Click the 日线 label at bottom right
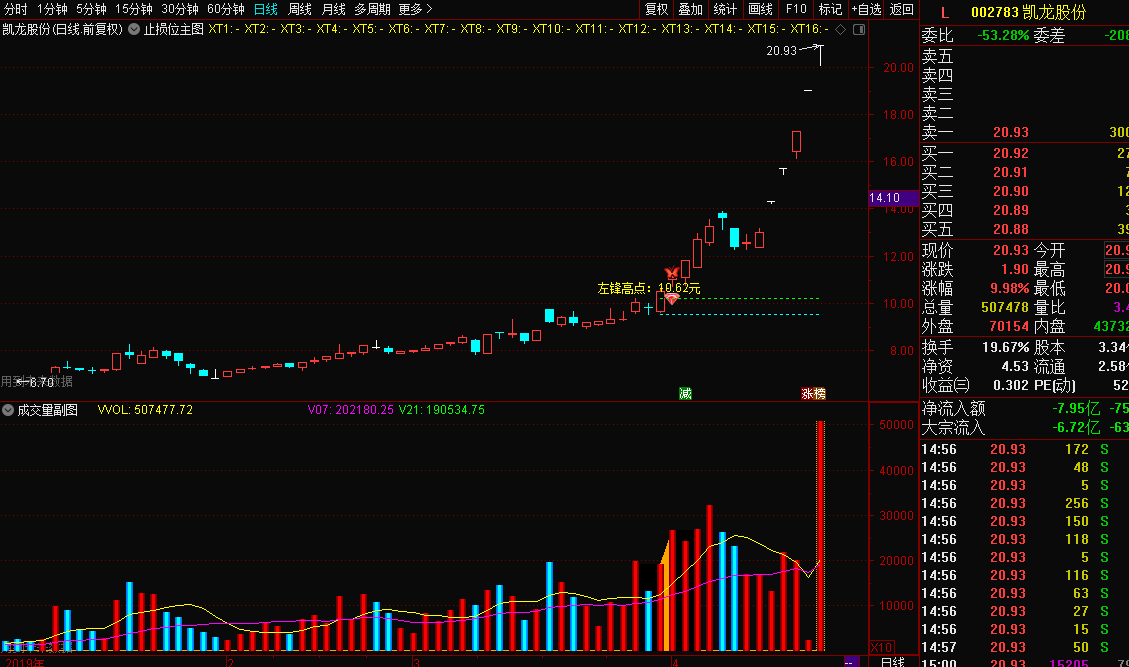The image size is (1129, 667). tap(893, 662)
